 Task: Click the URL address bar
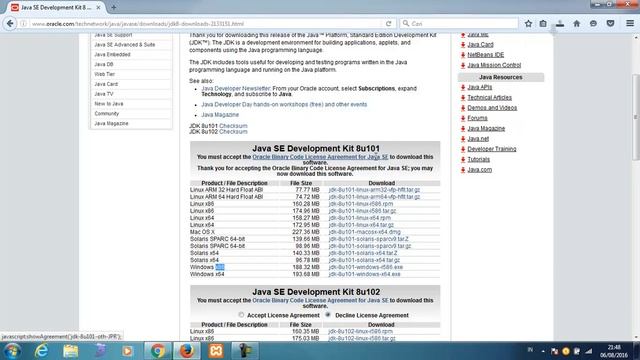coord(206,24)
